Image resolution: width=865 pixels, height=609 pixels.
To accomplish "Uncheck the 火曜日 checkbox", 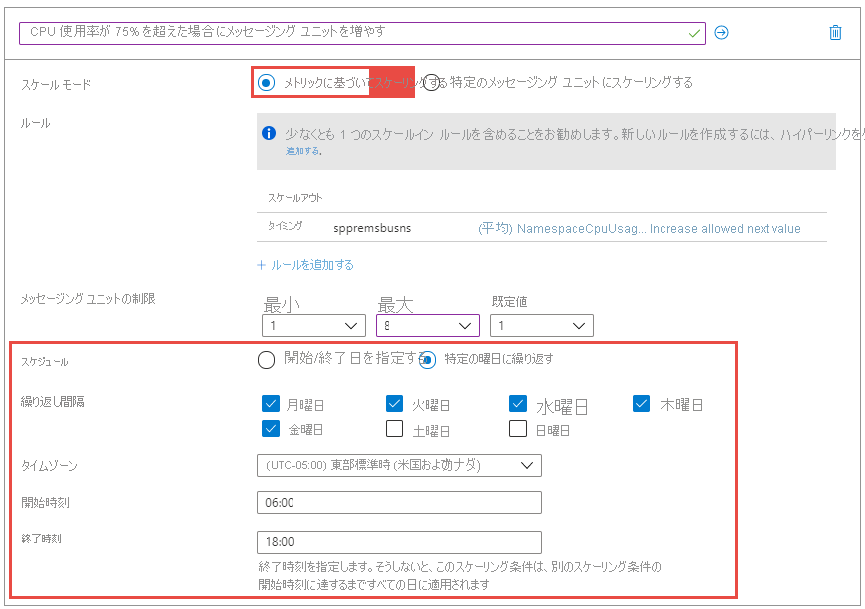I will tap(394, 404).
